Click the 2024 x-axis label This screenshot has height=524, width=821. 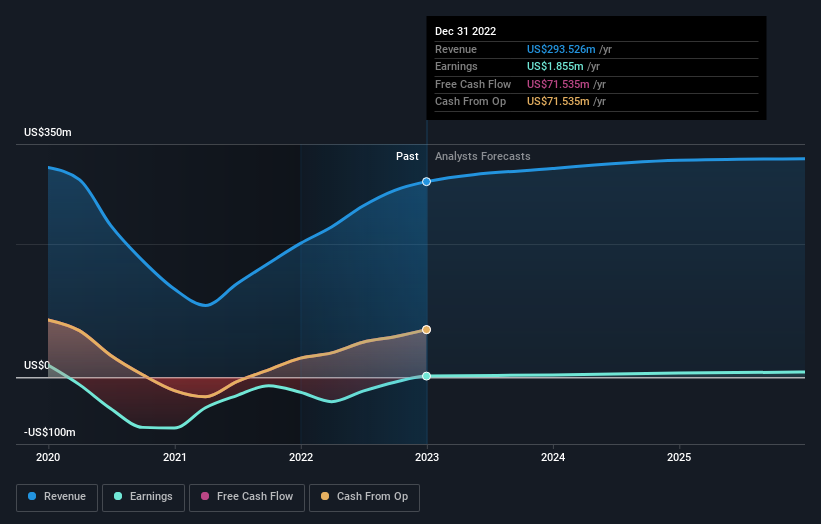[553, 458]
